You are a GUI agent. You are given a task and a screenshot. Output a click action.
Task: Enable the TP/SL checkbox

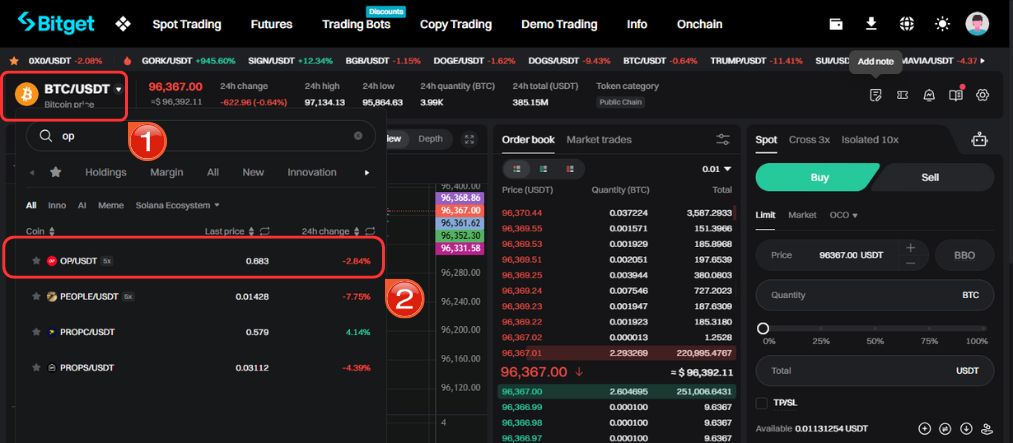click(761, 403)
